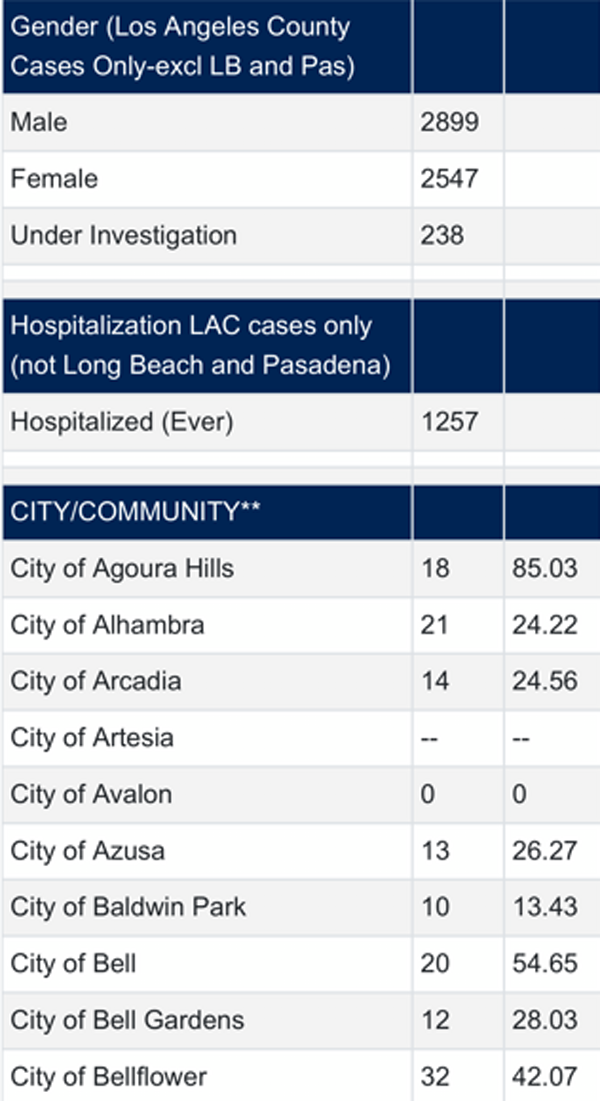
Task: Select City of Agoura Hills row
Action: coord(300,568)
